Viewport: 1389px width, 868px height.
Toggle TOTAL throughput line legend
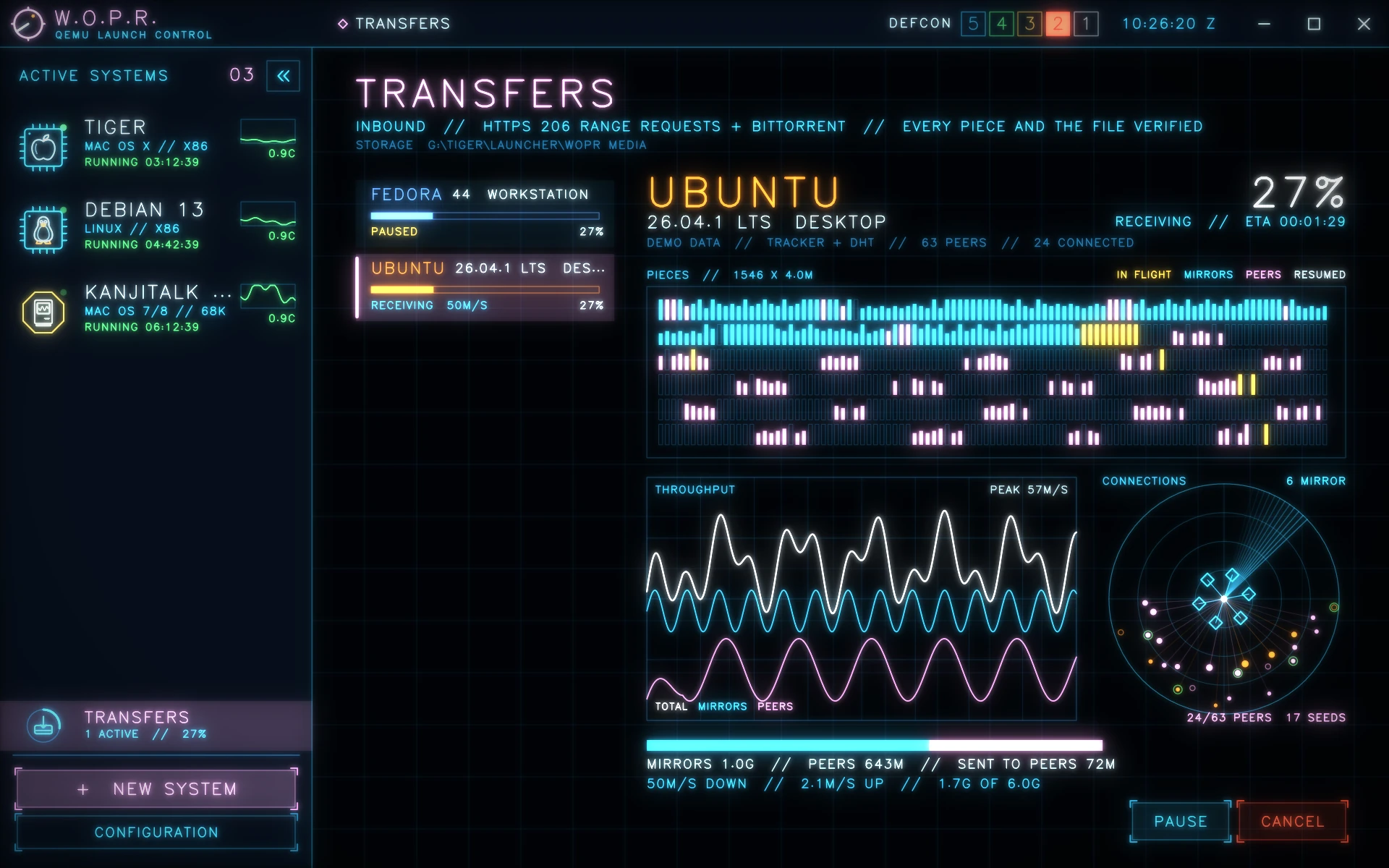pos(671,707)
